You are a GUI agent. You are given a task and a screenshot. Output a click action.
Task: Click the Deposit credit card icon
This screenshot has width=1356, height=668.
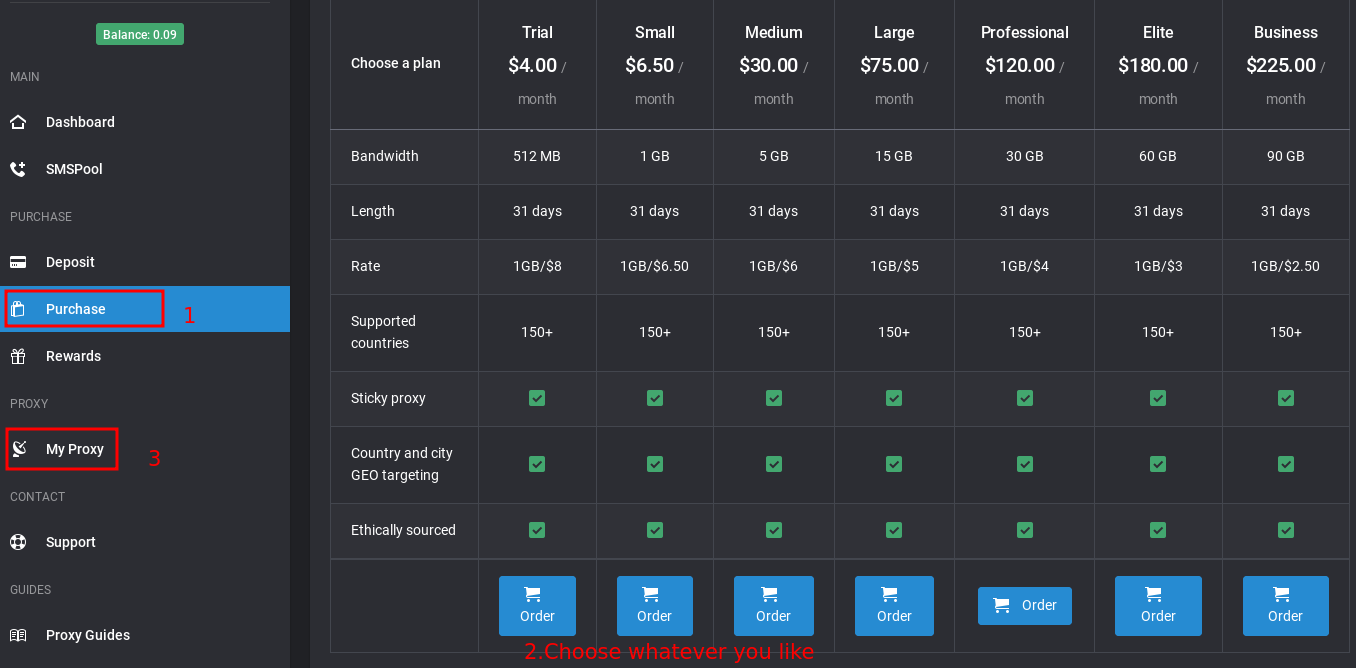18,262
